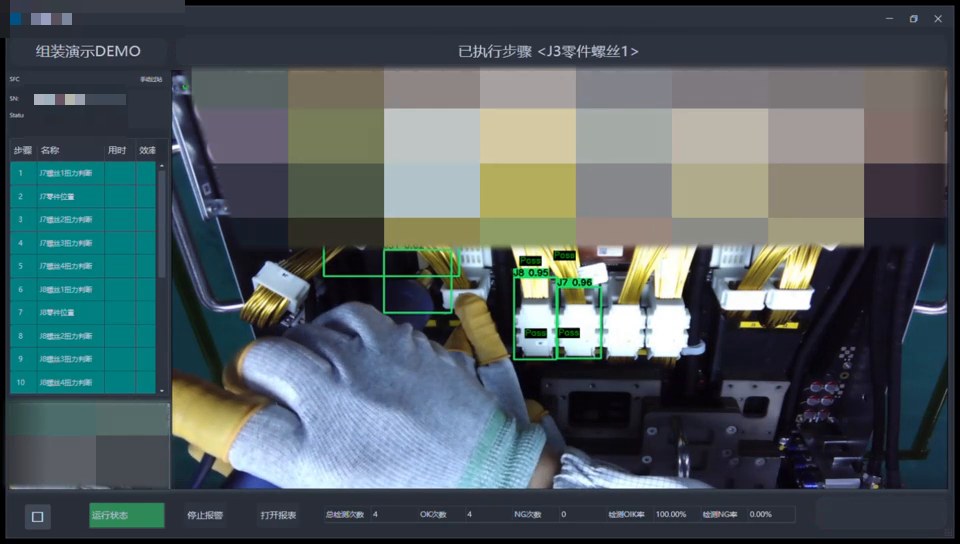Viewport: 960px width, 544px height.
Task: Select step 2 row J7零件位置
Action: coord(83,196)
